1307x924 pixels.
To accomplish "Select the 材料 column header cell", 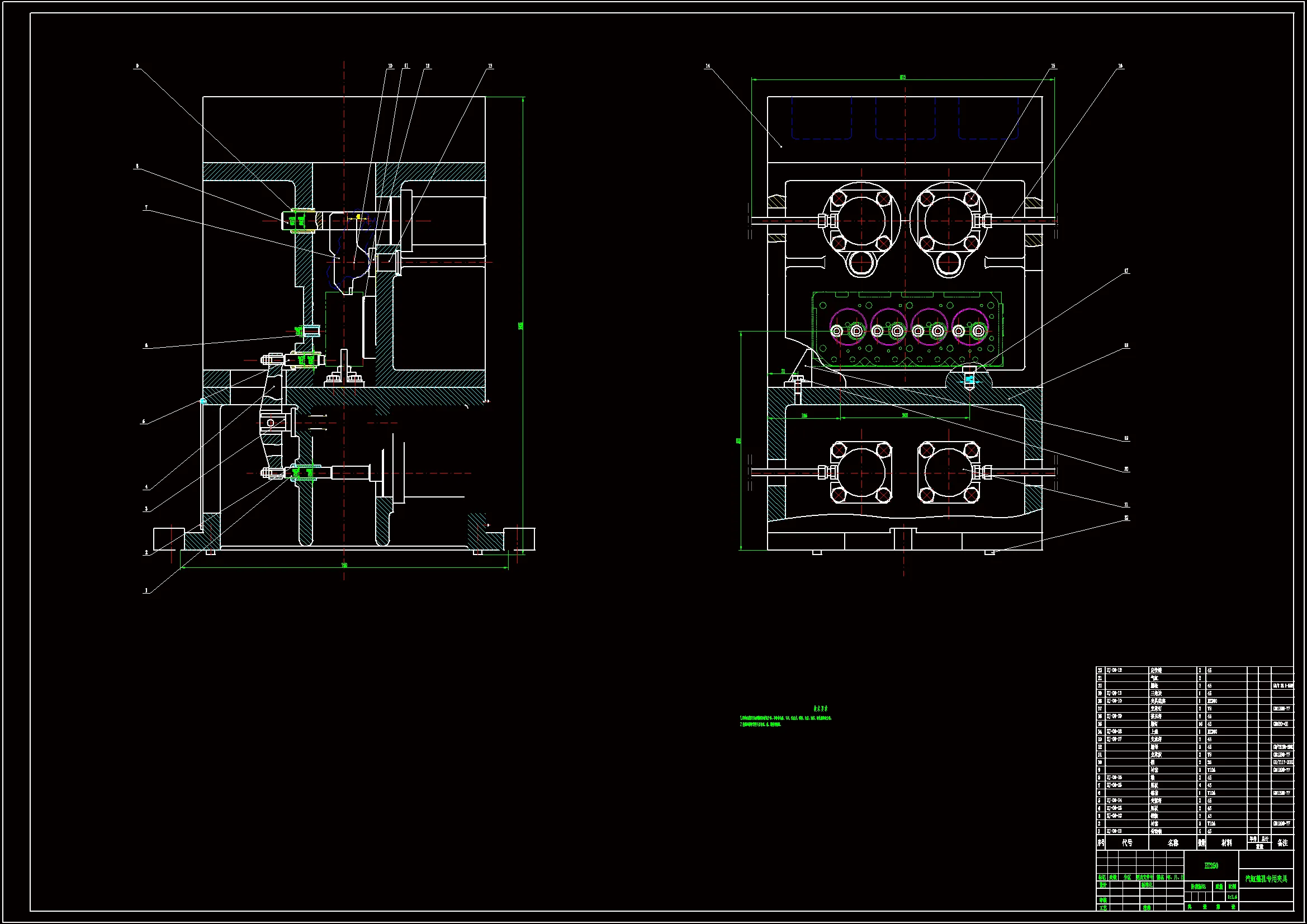I will click(x=1226, y=843).
